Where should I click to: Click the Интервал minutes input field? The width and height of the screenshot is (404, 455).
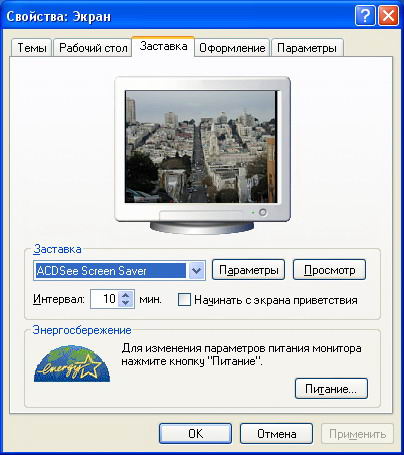105,299
